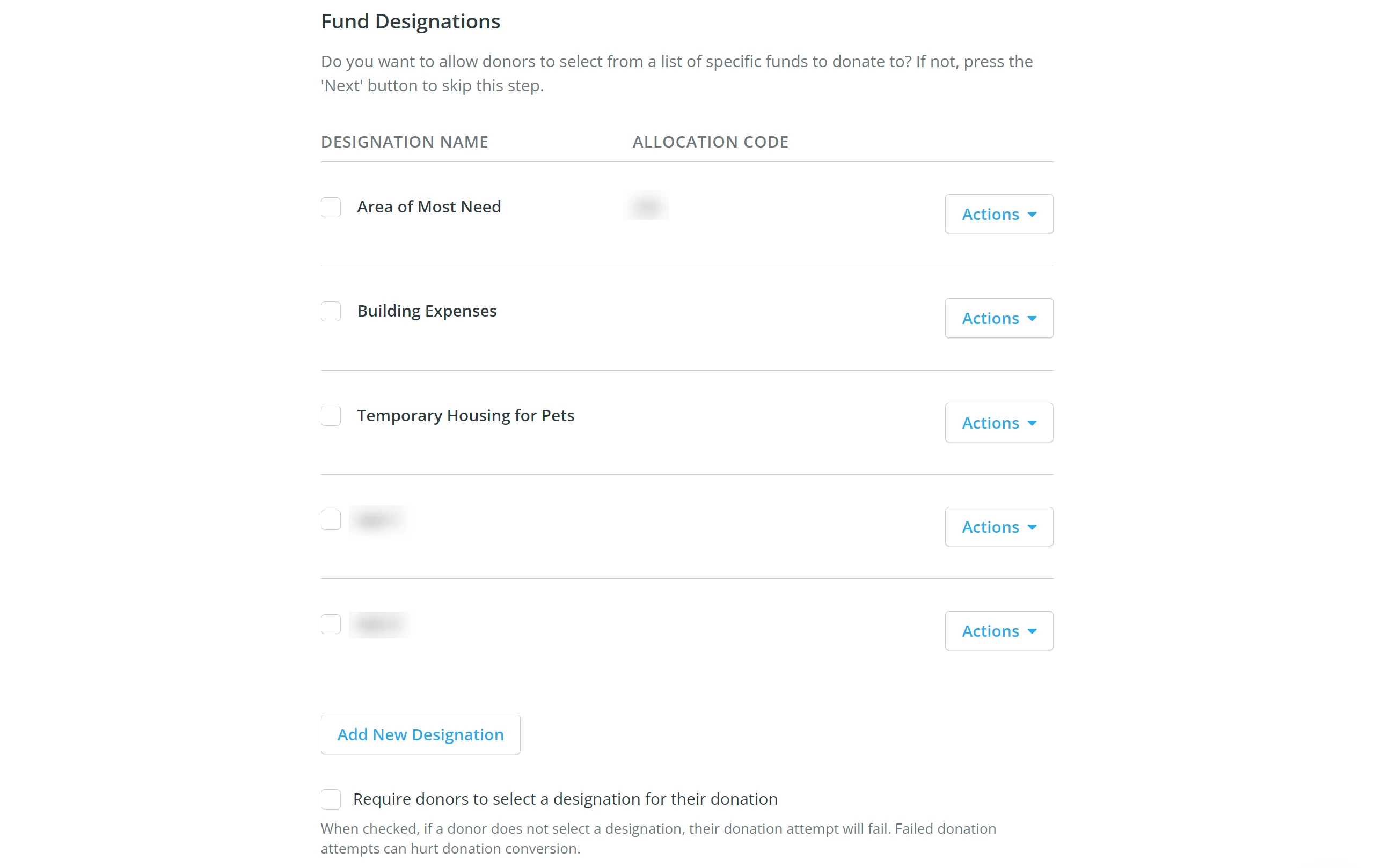
Task: Open Actions dropdown for Area of Most Need
Action: [998, 214]
